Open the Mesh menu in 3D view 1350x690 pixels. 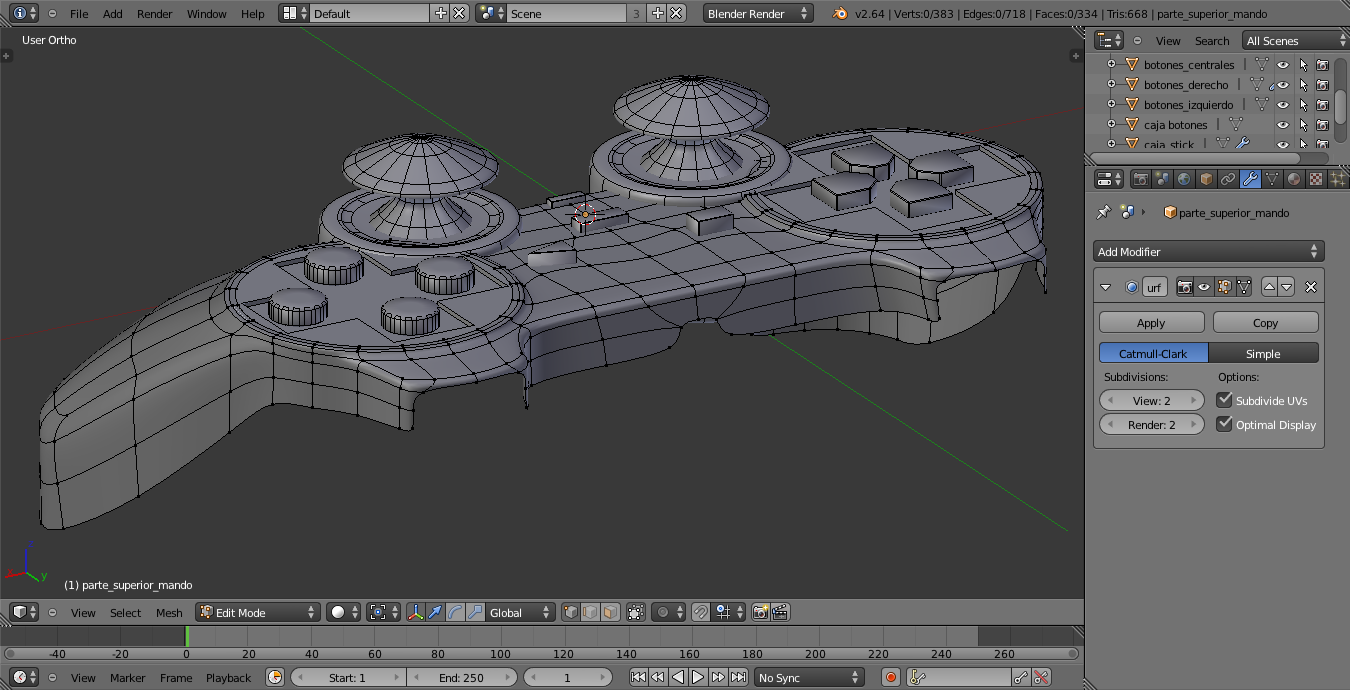coord(169,612)
